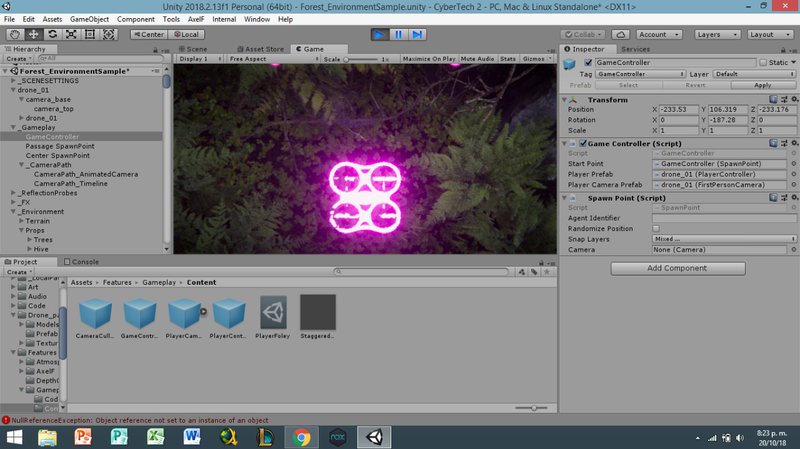Toggle the Local handle orientation button
Image resolution: width=800 pixels, height=449 pixels.
click(x=186, y=34)
